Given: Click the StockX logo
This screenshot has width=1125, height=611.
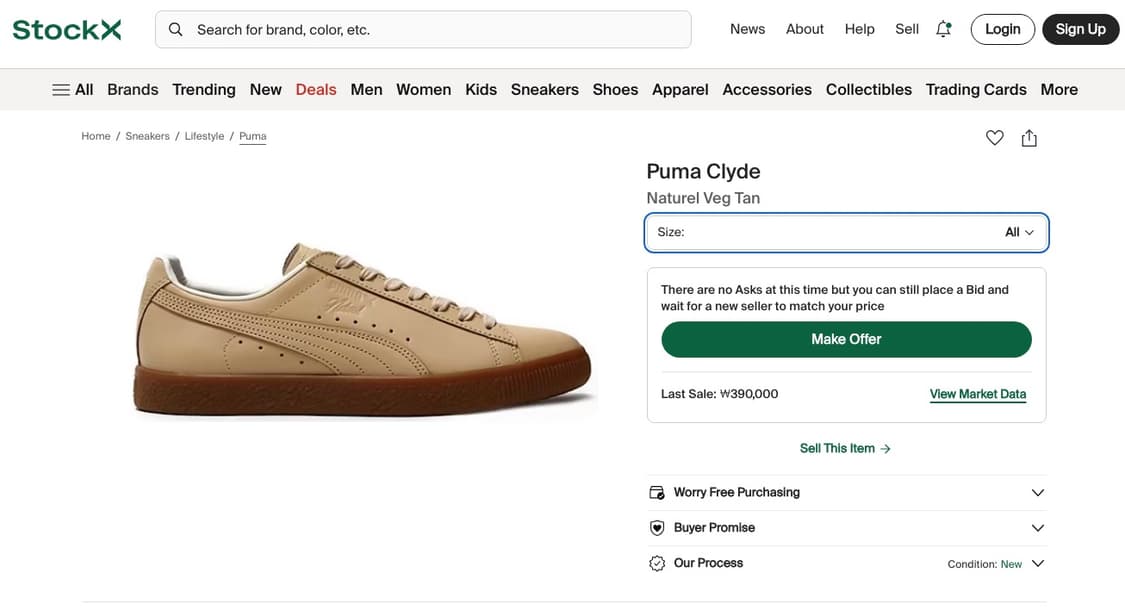Looking at the screenshot, I should pos(67,30).
